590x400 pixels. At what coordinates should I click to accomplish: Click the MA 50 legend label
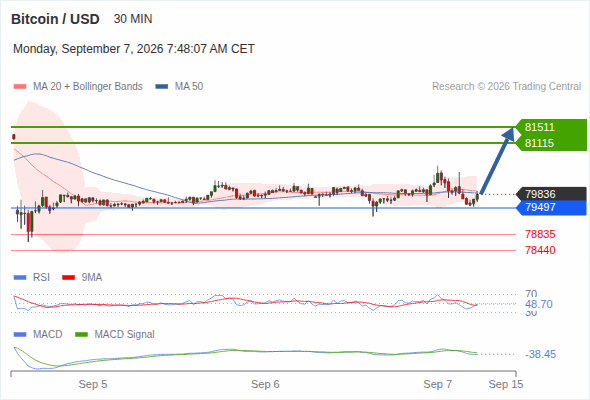189,87
